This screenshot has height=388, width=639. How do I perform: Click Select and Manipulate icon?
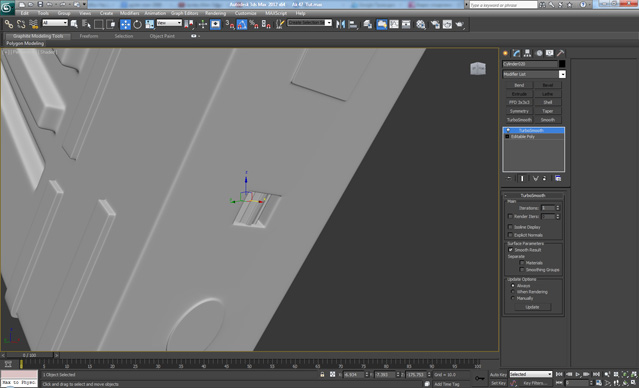[x=203, y=24]
